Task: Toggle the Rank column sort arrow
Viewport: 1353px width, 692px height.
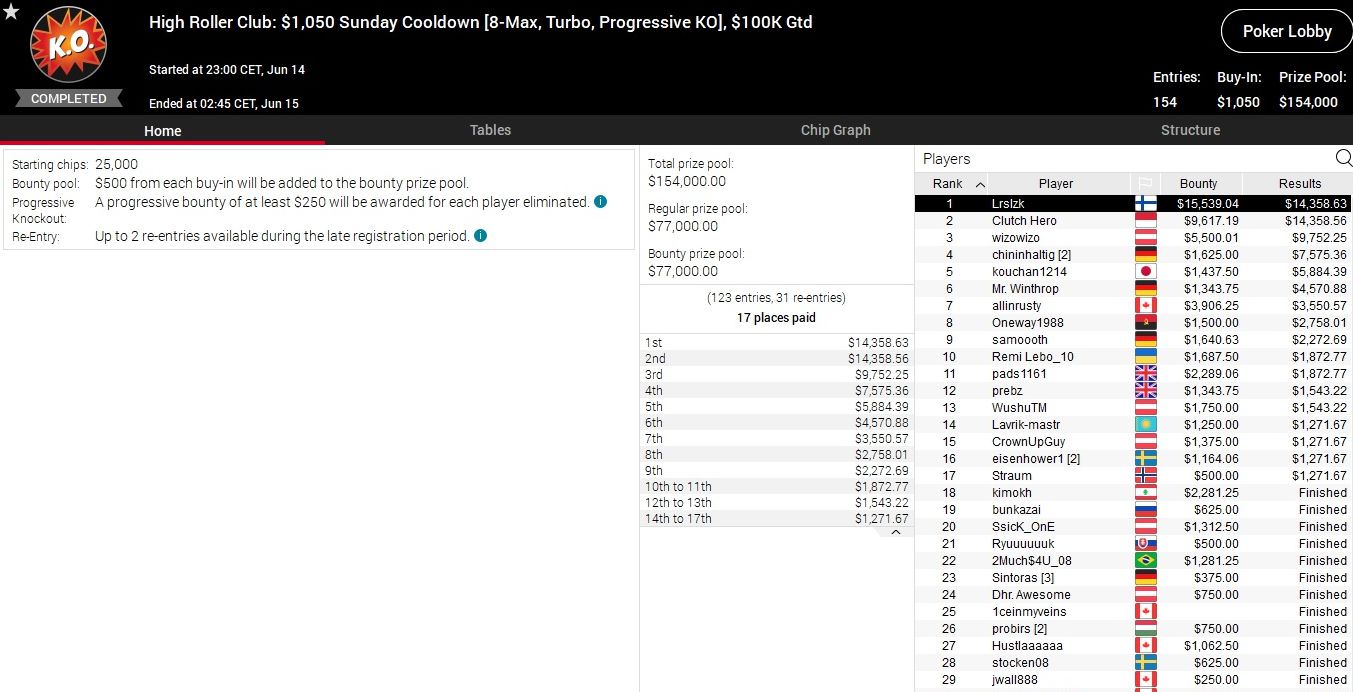Action: (980, 184)
